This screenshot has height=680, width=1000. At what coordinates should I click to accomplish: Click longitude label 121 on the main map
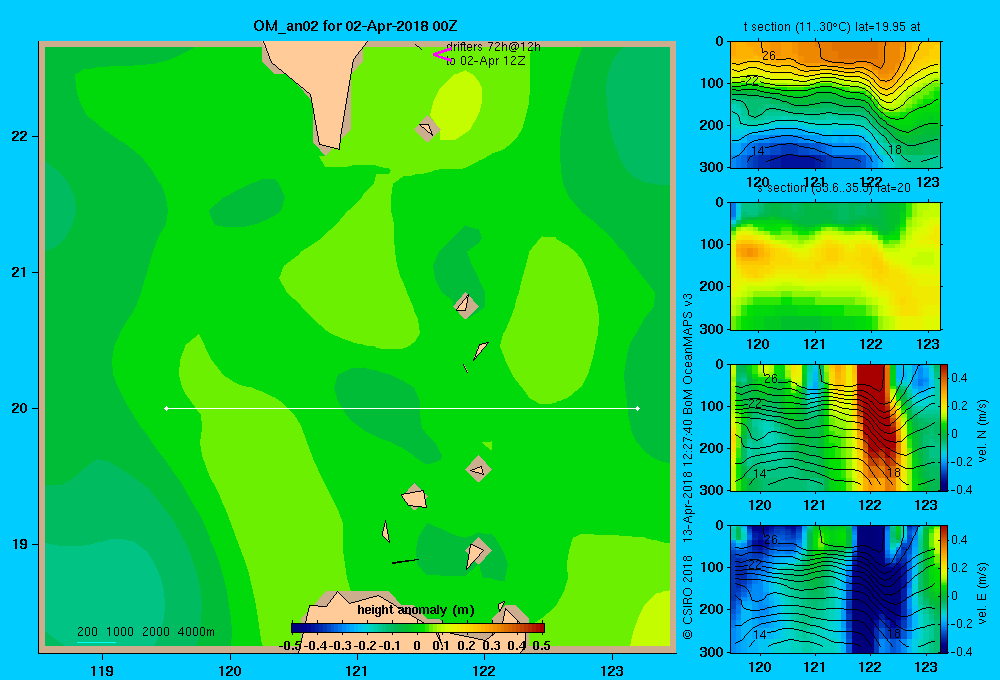357,670
